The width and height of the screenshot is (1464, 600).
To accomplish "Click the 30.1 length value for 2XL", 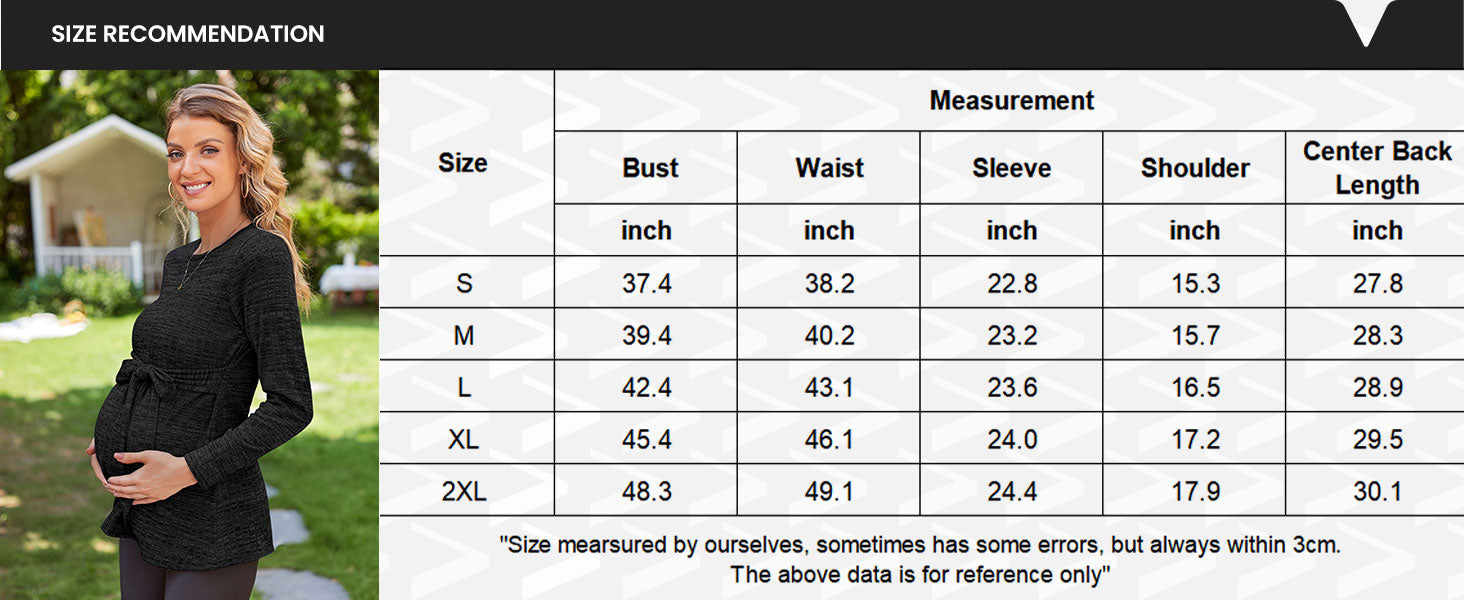I will click(1377, 491).
